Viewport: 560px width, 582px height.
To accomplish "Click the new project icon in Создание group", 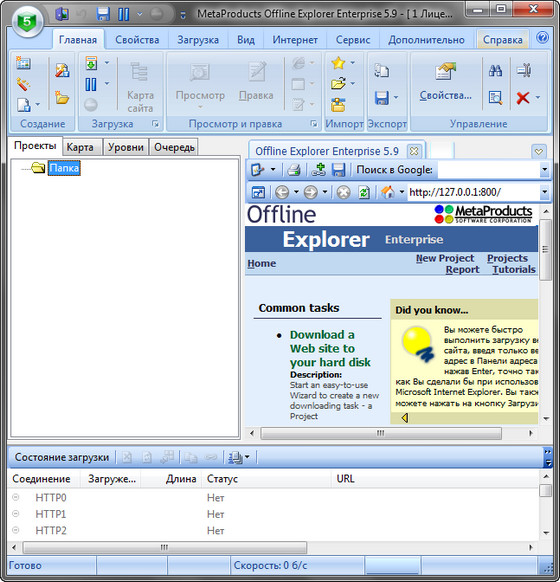I will [23, 63].
